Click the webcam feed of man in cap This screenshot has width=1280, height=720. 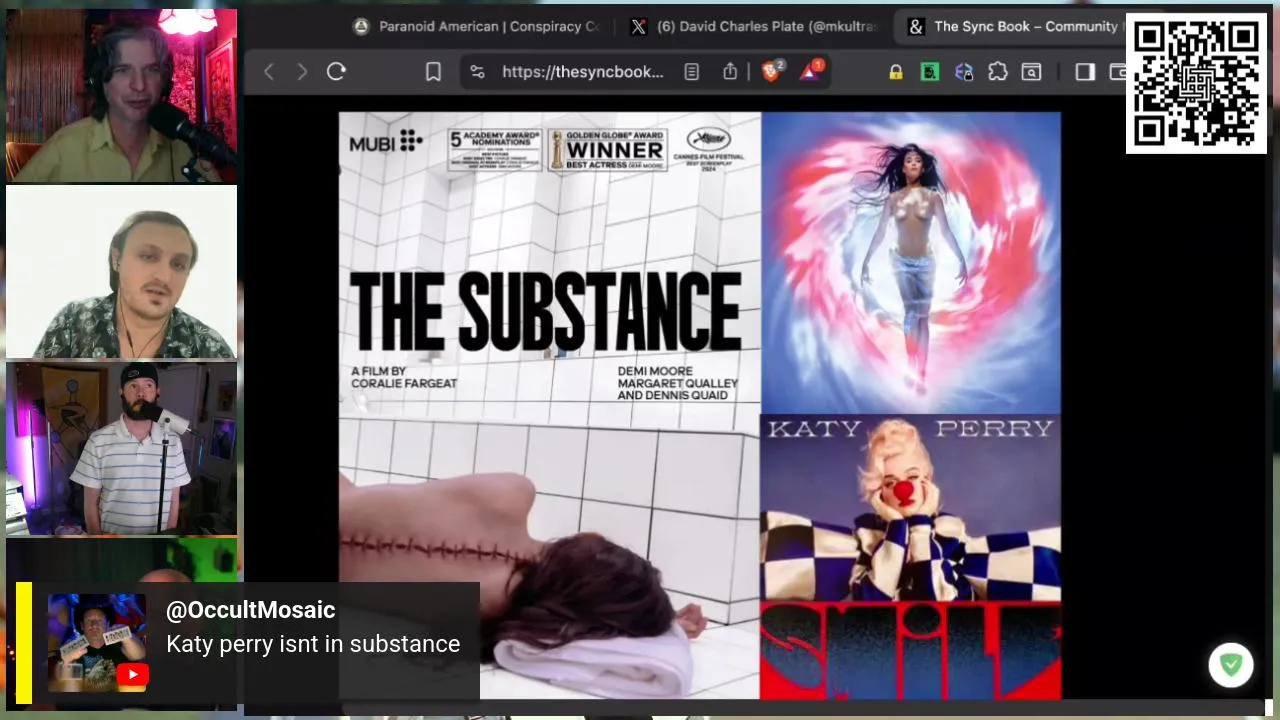tap(122, 449)
